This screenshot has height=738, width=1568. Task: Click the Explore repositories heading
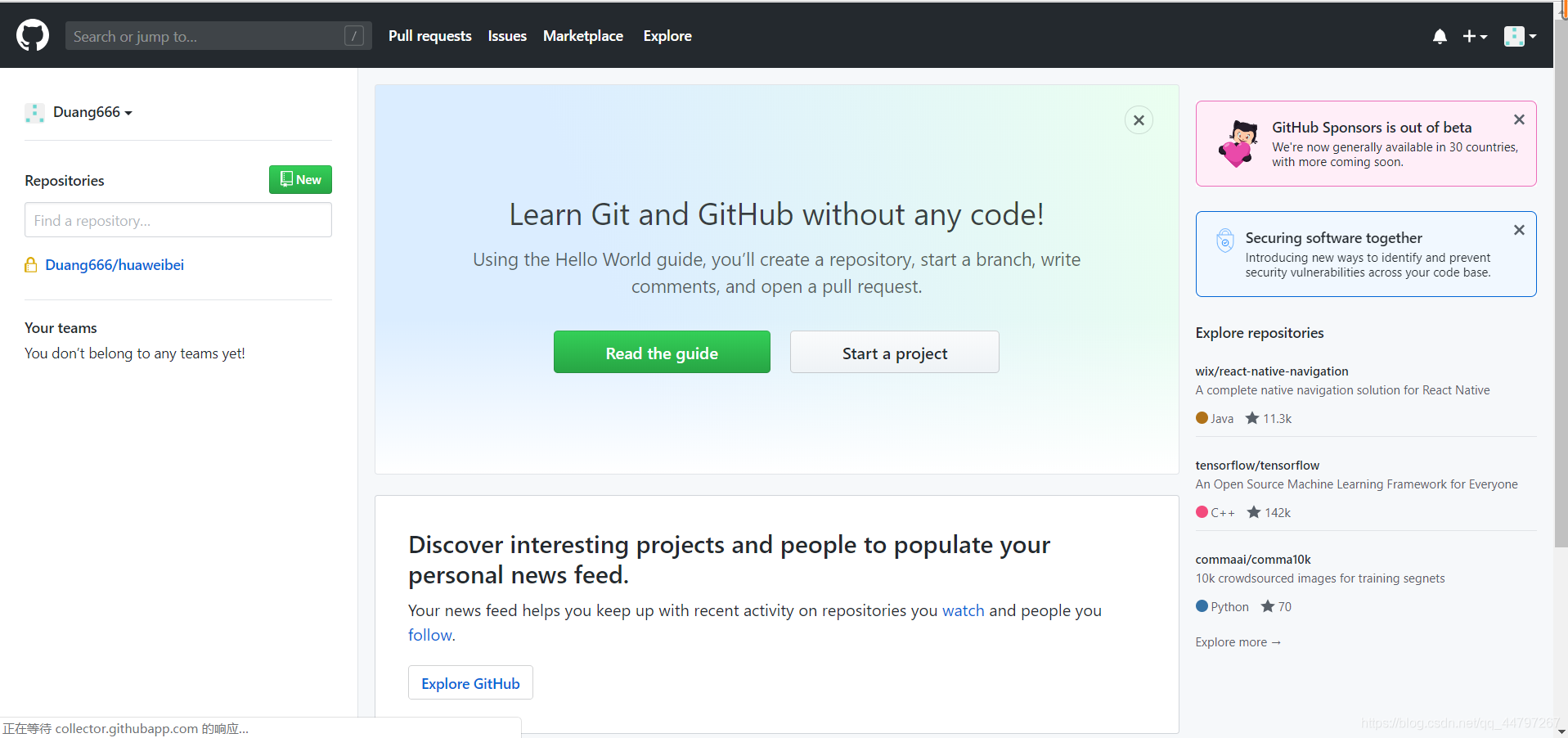[x=1260, y=332]
